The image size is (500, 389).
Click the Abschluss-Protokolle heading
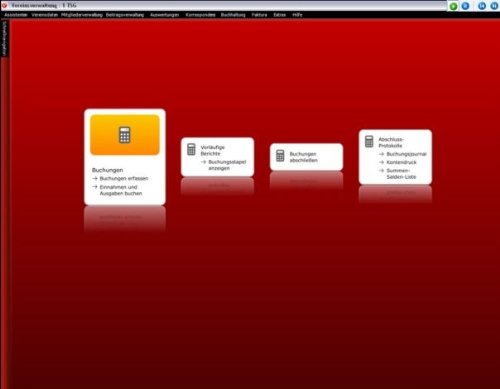pos(391,142)
